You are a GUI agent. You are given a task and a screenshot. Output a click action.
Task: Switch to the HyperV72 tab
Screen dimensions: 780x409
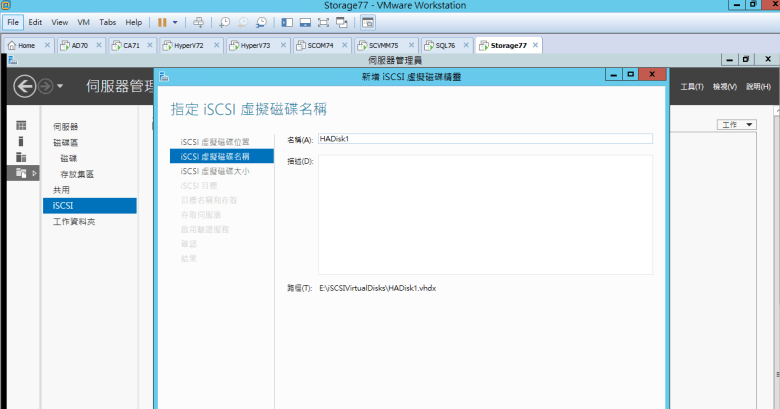click(188, 45)
